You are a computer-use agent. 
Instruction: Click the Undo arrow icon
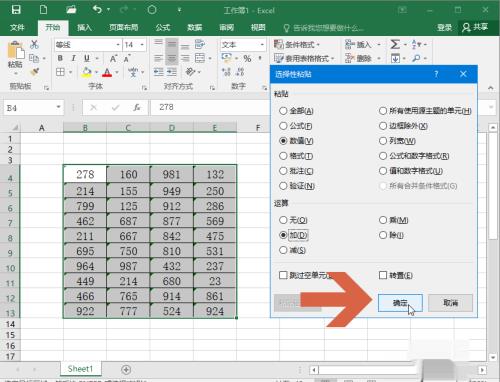pos(97,10)
